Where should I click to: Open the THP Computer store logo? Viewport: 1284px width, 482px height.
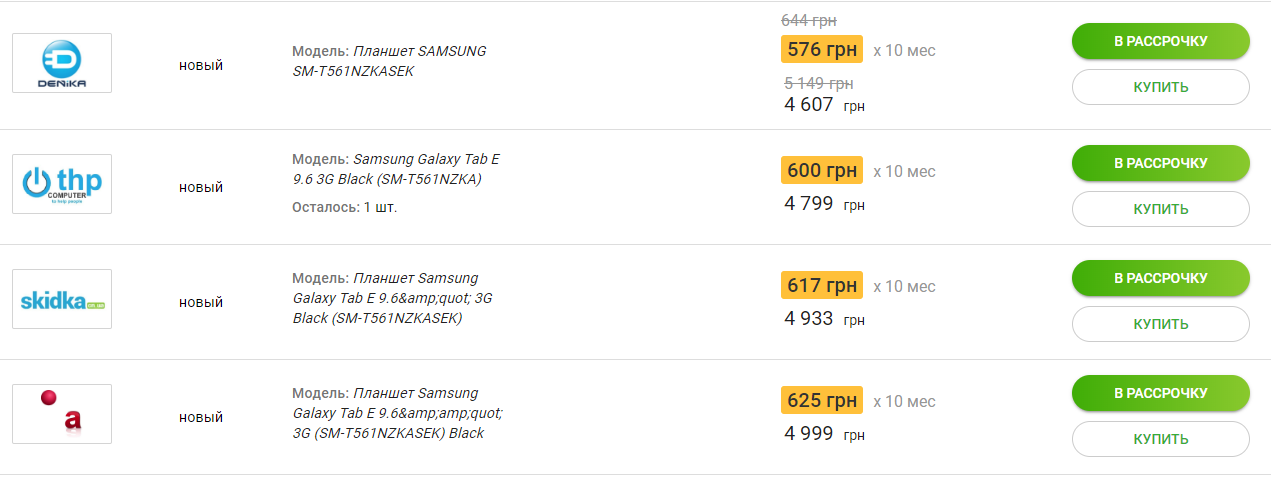pyautogui.click(x=62, y=184)
